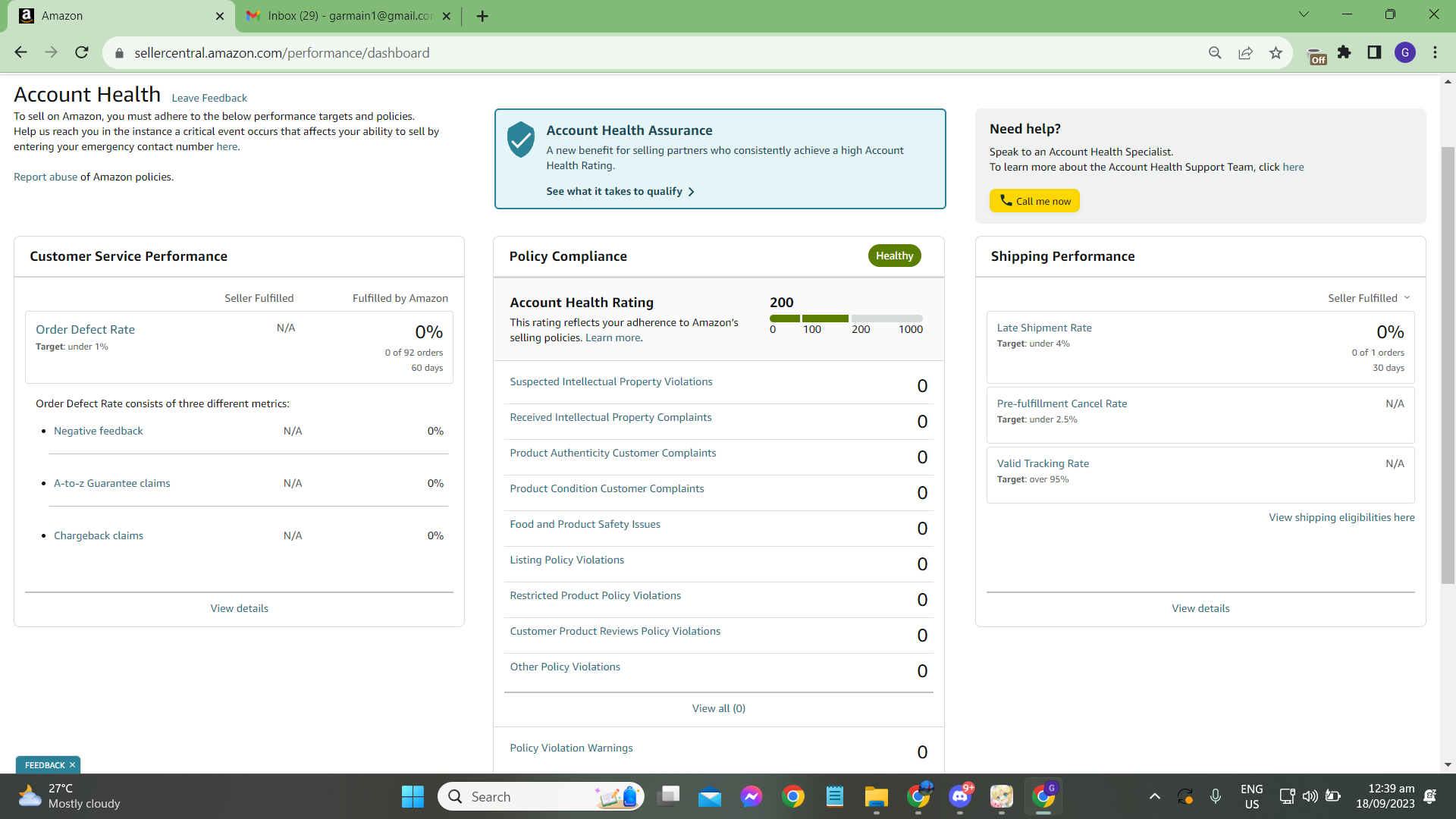Open Other Policy Violations
Viewport: 1456px width, 819px height.
click(565, 667)
